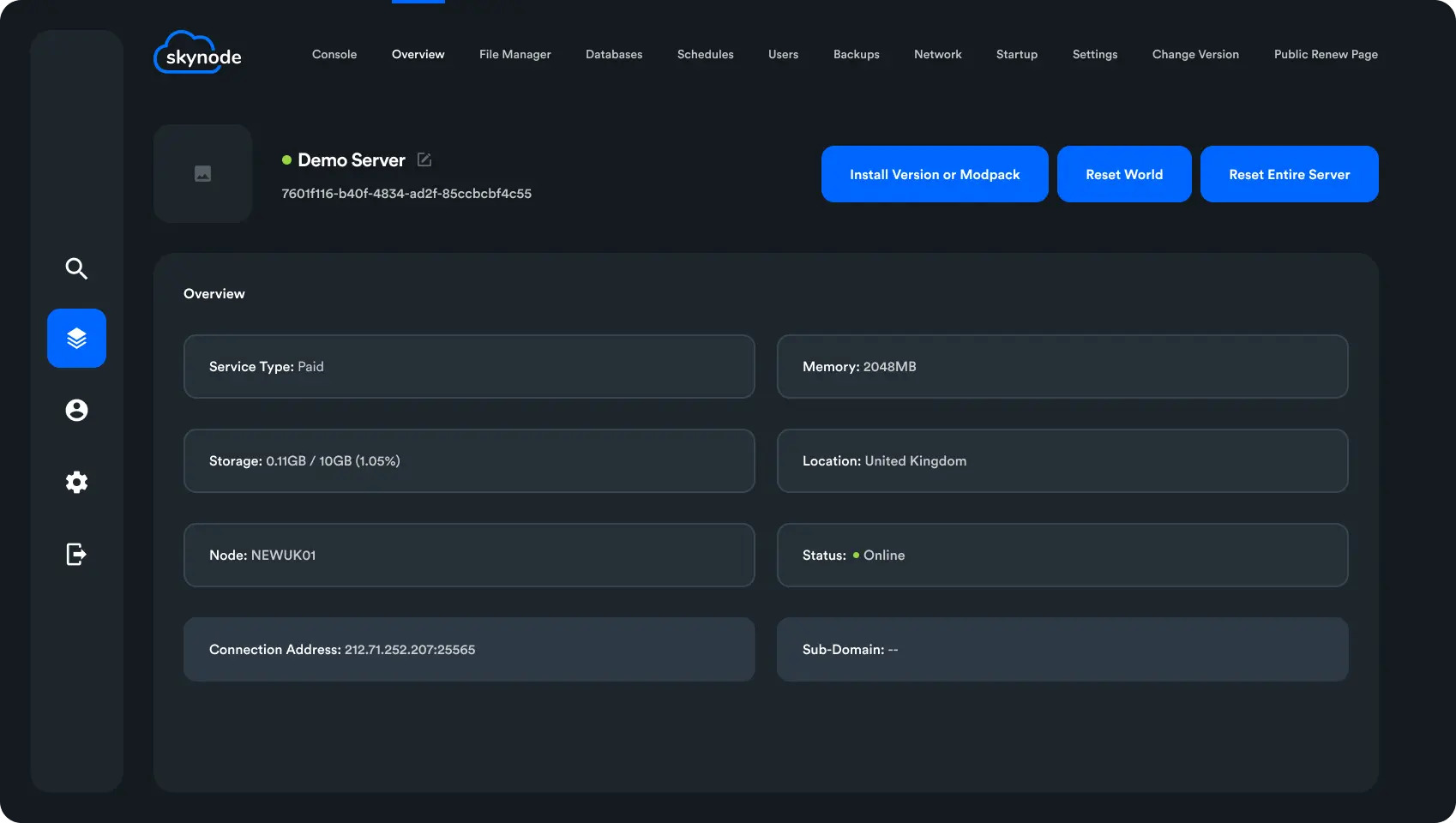Click the Skynode cloud logo
Image resolution: width=1456 pixels, height=823 pixels.
click(x=198, y=54)
